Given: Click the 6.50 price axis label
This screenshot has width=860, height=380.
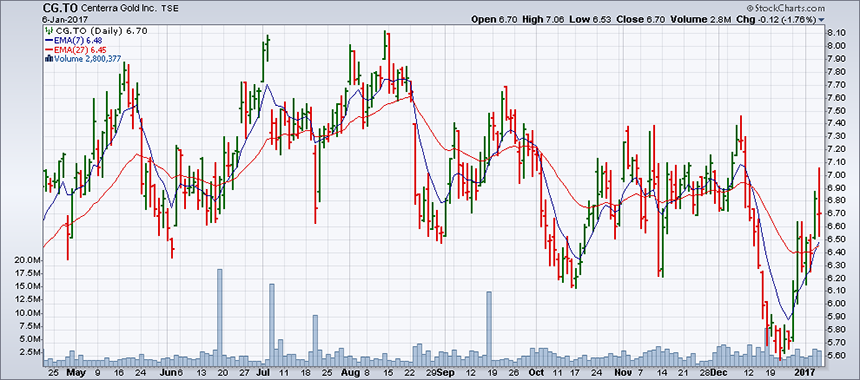Looking at the screenshot, I should 835,239.
